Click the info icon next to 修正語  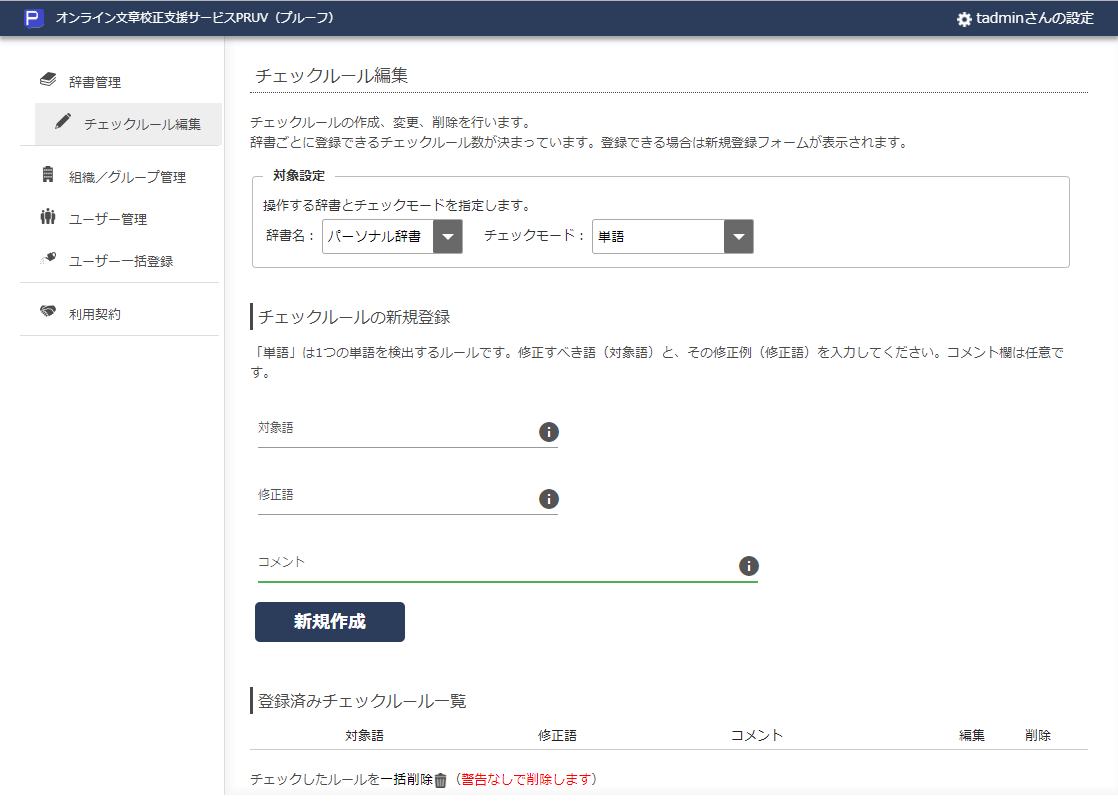(x=549, y=499)
